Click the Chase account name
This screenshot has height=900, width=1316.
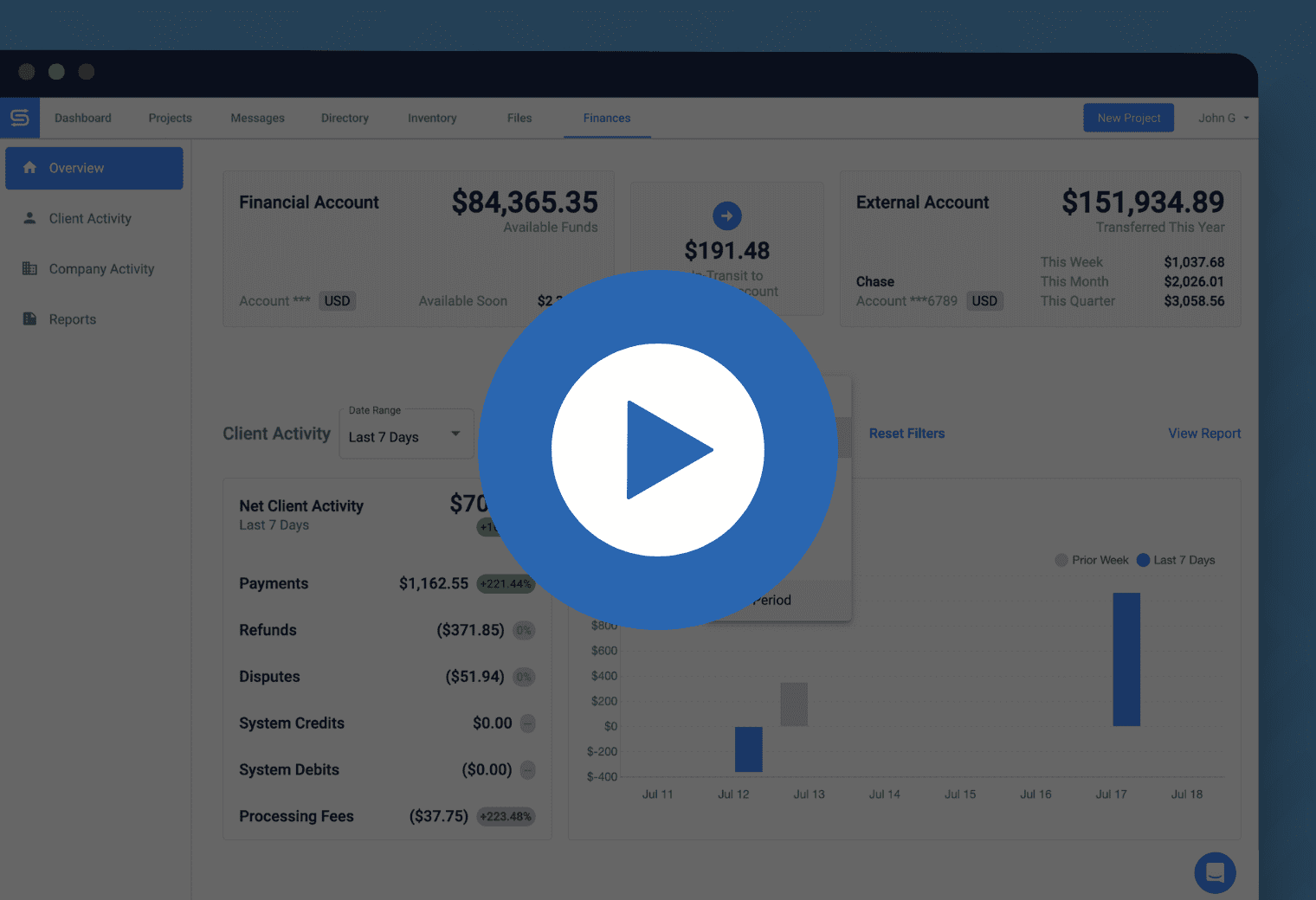coord(875,282)
